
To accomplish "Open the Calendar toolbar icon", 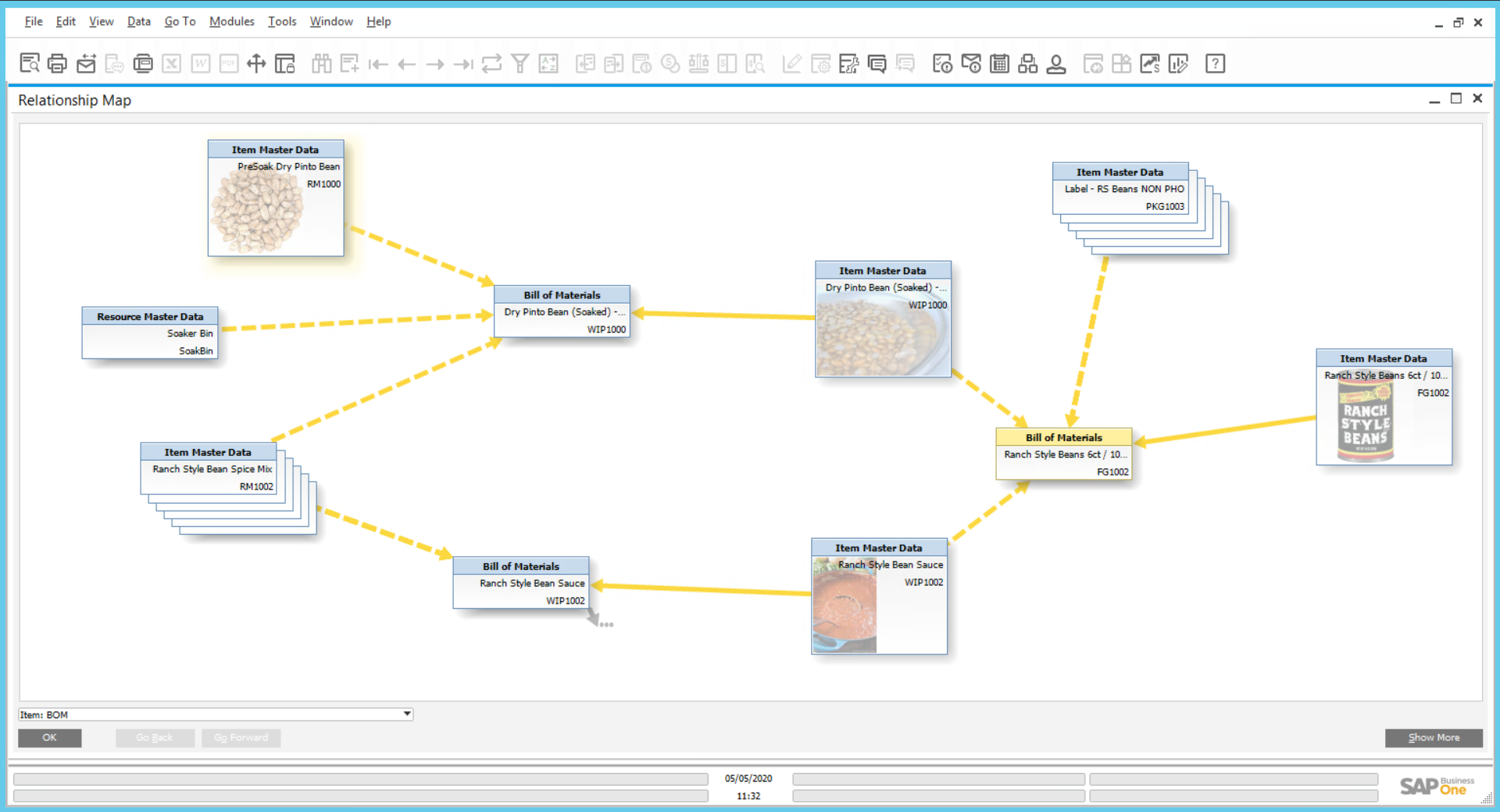I will 999,63.
